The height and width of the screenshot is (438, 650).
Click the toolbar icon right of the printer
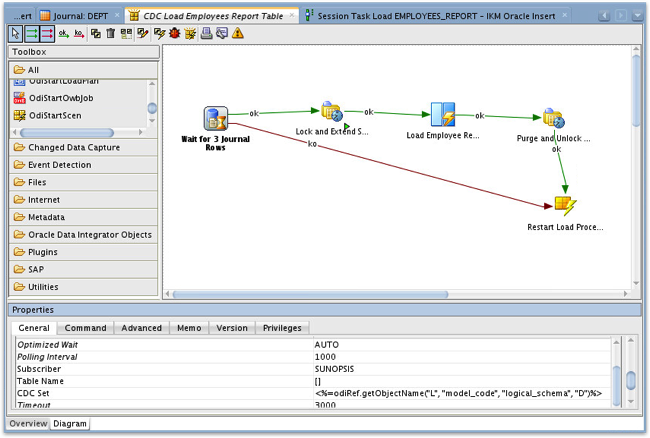click(x=222, y=33)
